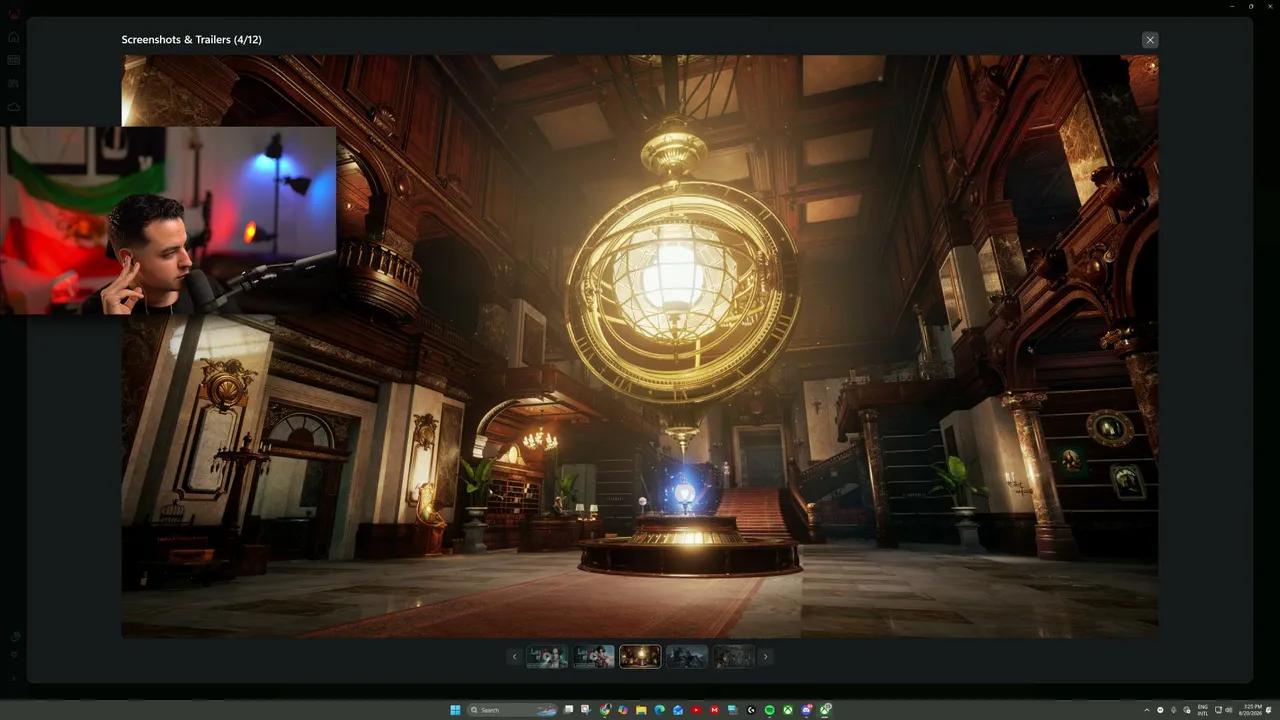Open the cloud gaming sidebar icon

point(14,107)
